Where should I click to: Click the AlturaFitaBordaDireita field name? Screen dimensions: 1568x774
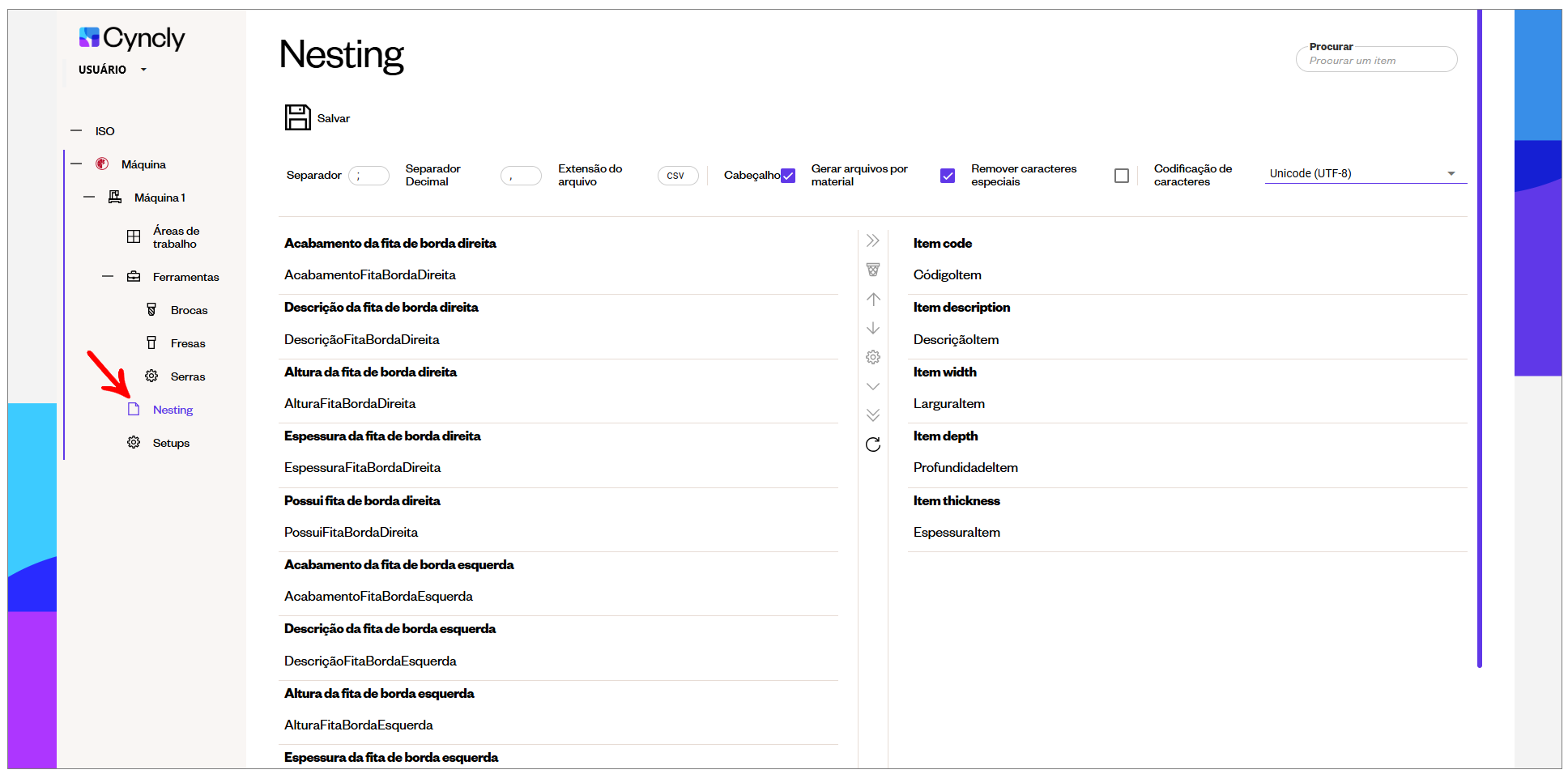point(350,403)
